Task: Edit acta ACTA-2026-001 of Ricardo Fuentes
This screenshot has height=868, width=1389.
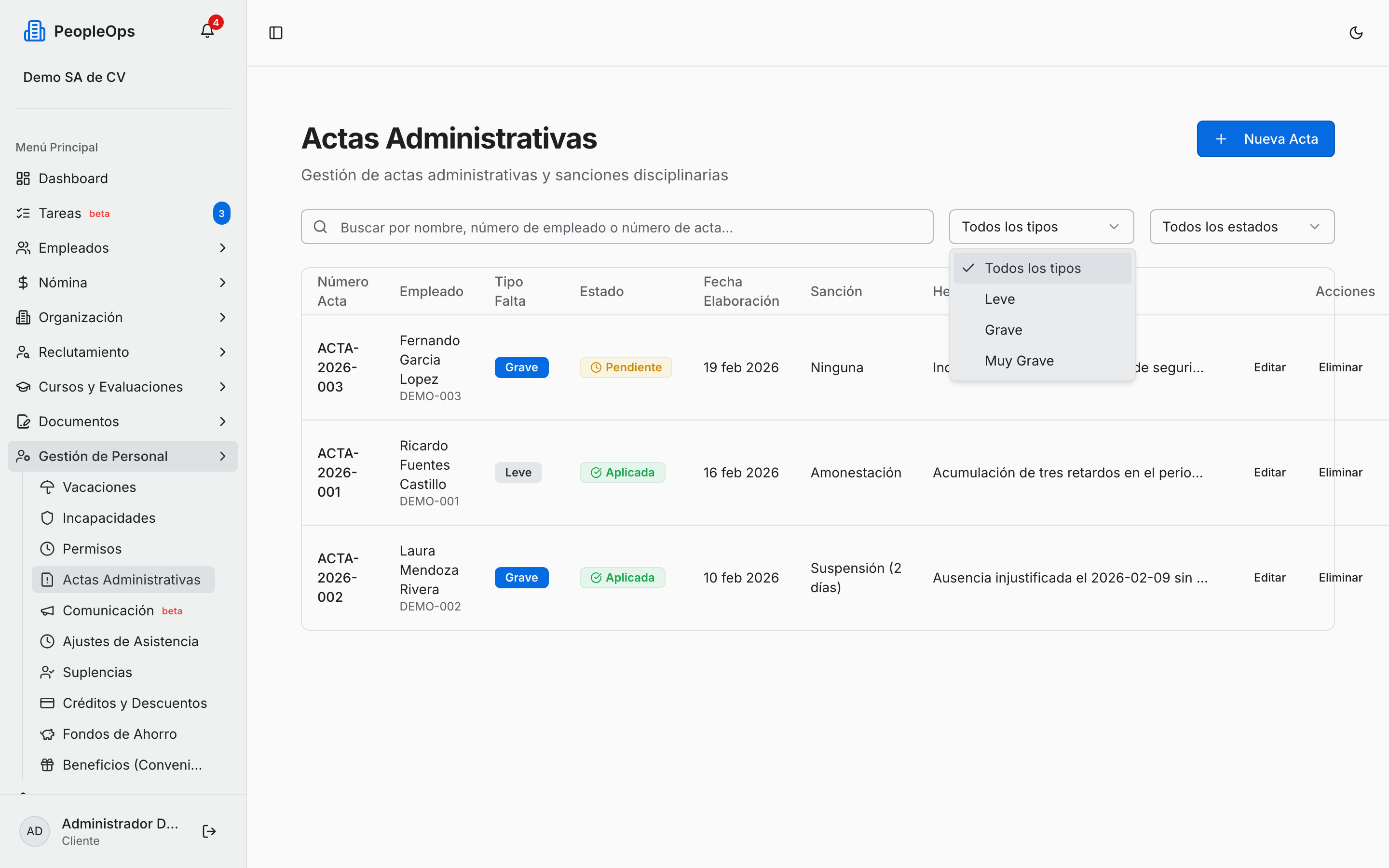Action: coord(1269,472)
